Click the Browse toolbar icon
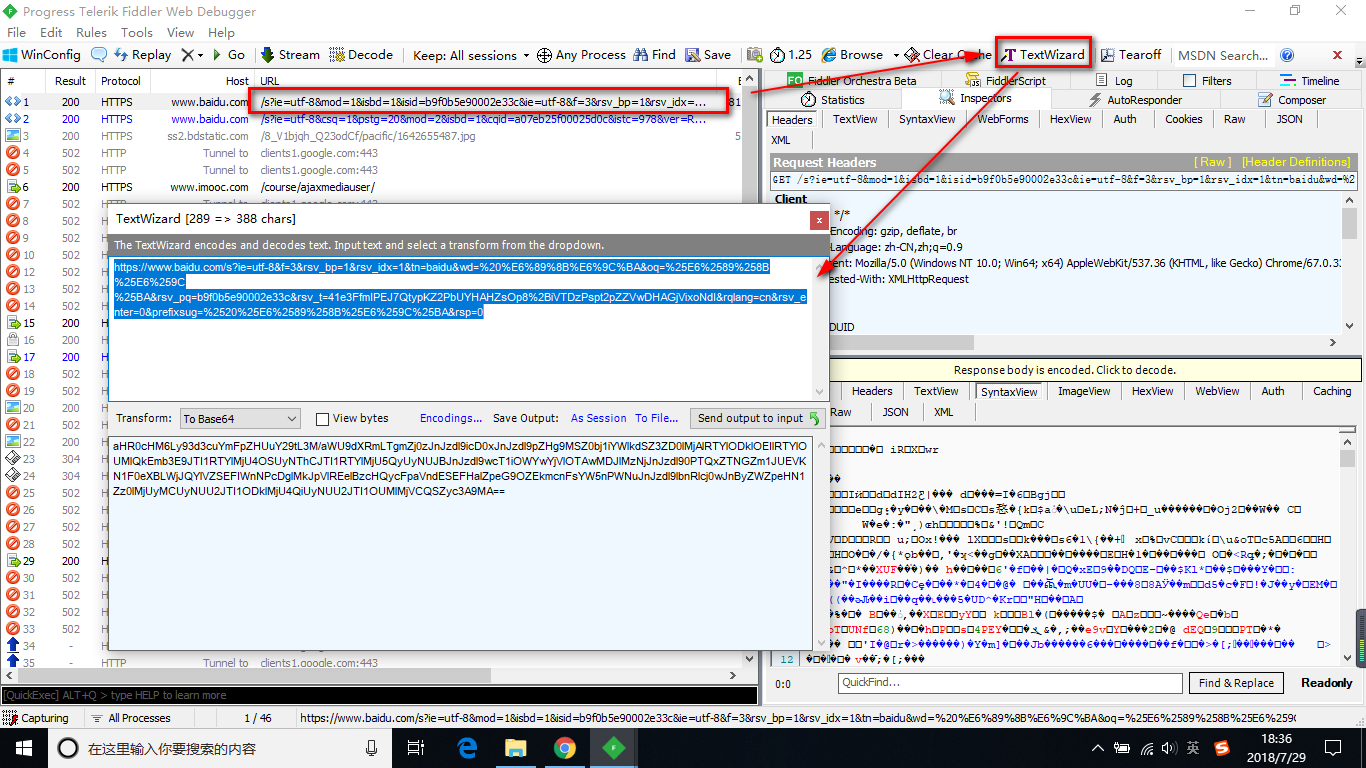Viewport: 1366px width, 768px height. 829,55
